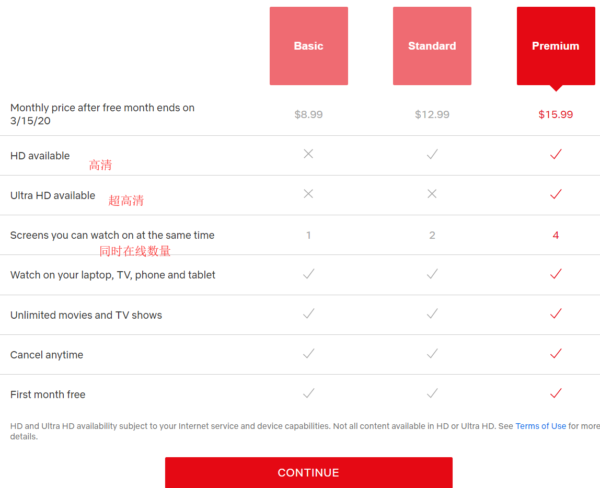This screenshot has width=600, height=488.
Task: Click the $12.99 Standard price
Action: (x=432, y=114)
